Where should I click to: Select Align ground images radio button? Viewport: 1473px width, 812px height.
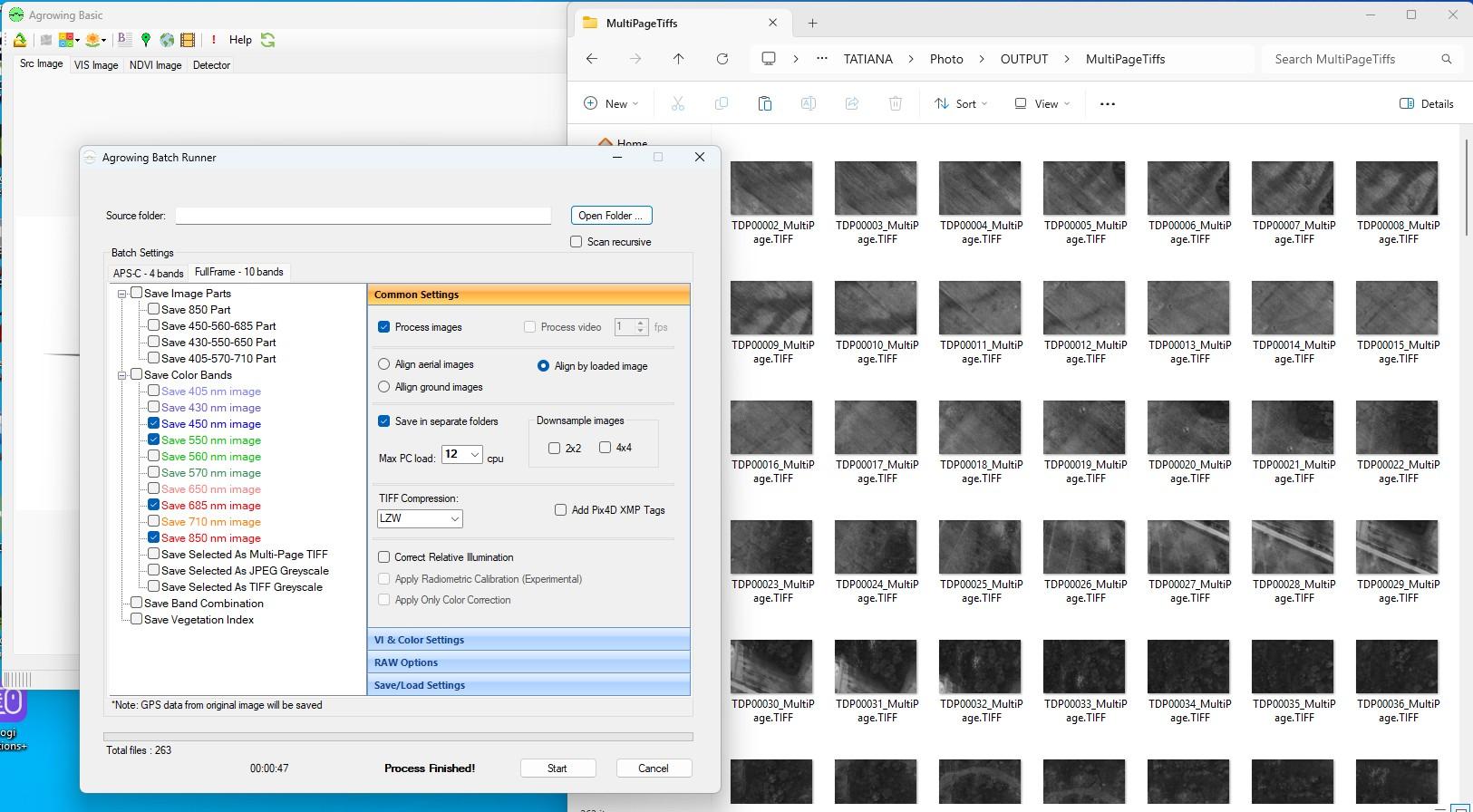(383, 387)
